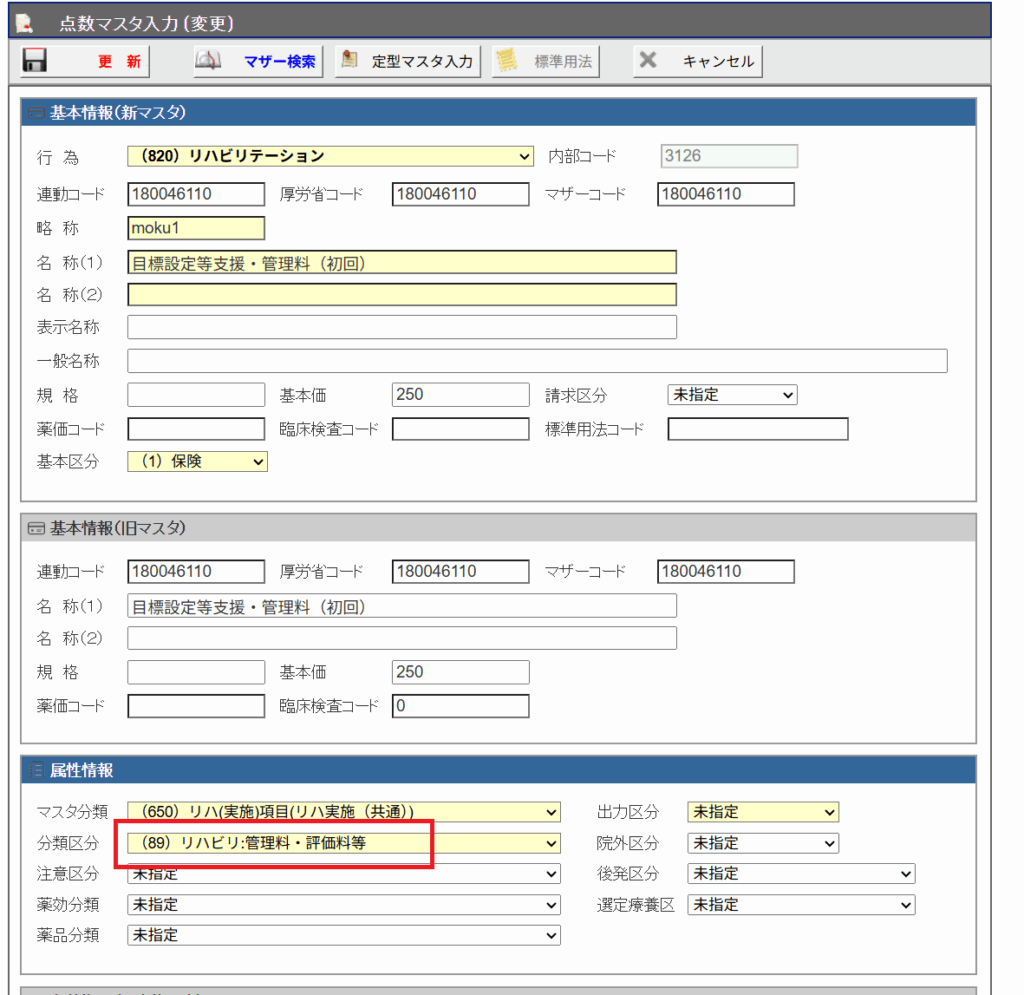This screenshot has height=995, width=1024.
Task: Click the old master 名称(2) field
Action: pos(402,638)
